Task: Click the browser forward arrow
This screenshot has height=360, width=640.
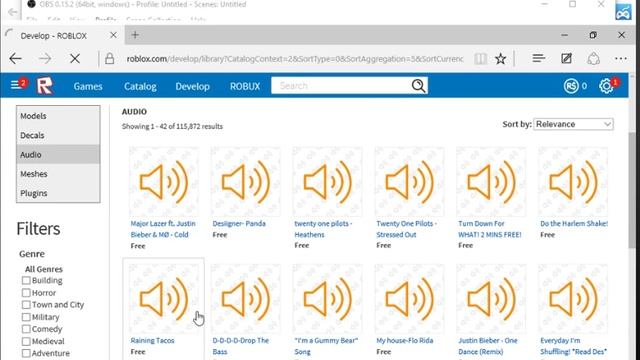Action: pyautogui.click(x=45, y=59)
